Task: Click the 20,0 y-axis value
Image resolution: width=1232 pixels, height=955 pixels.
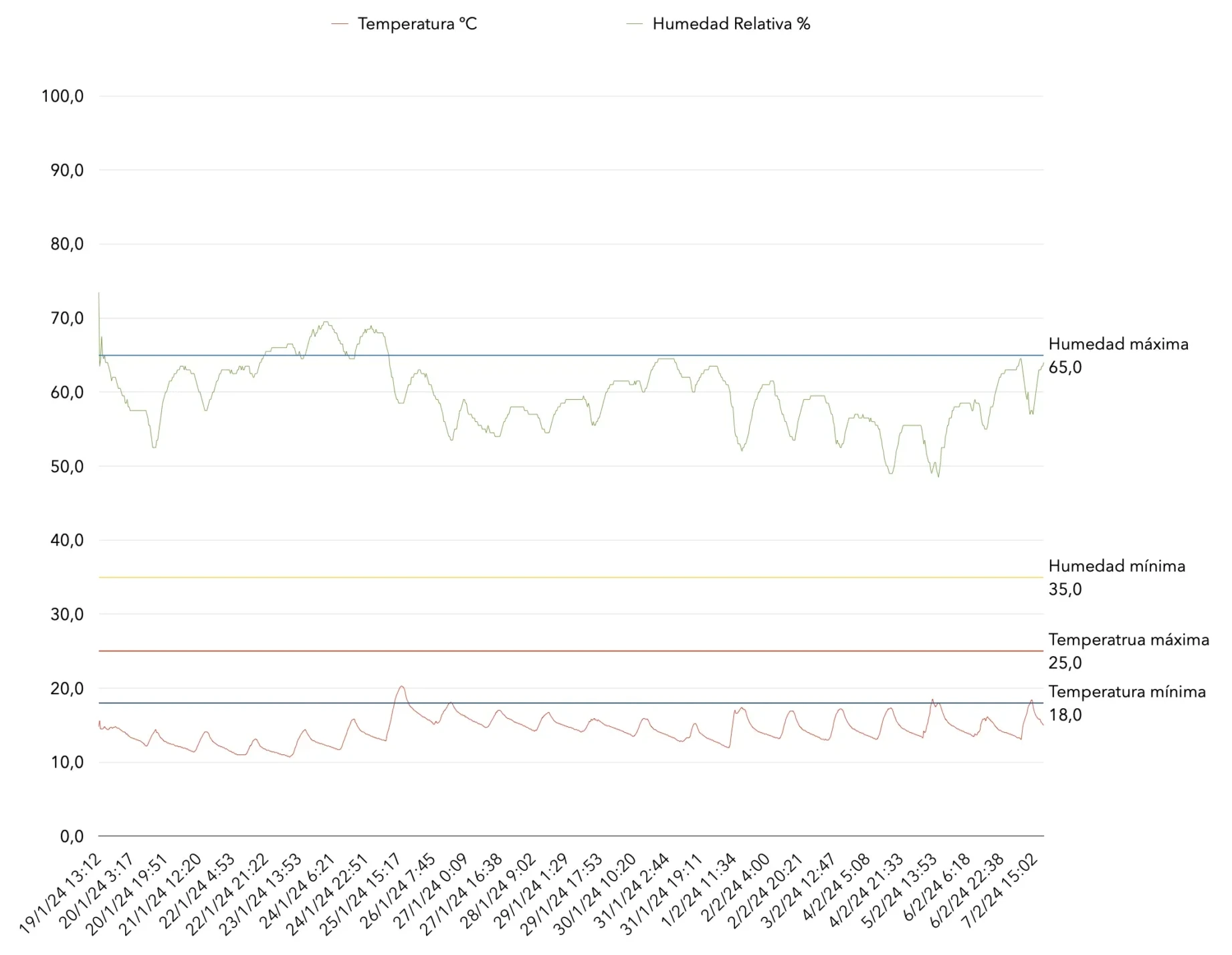Action: (67, 688)
